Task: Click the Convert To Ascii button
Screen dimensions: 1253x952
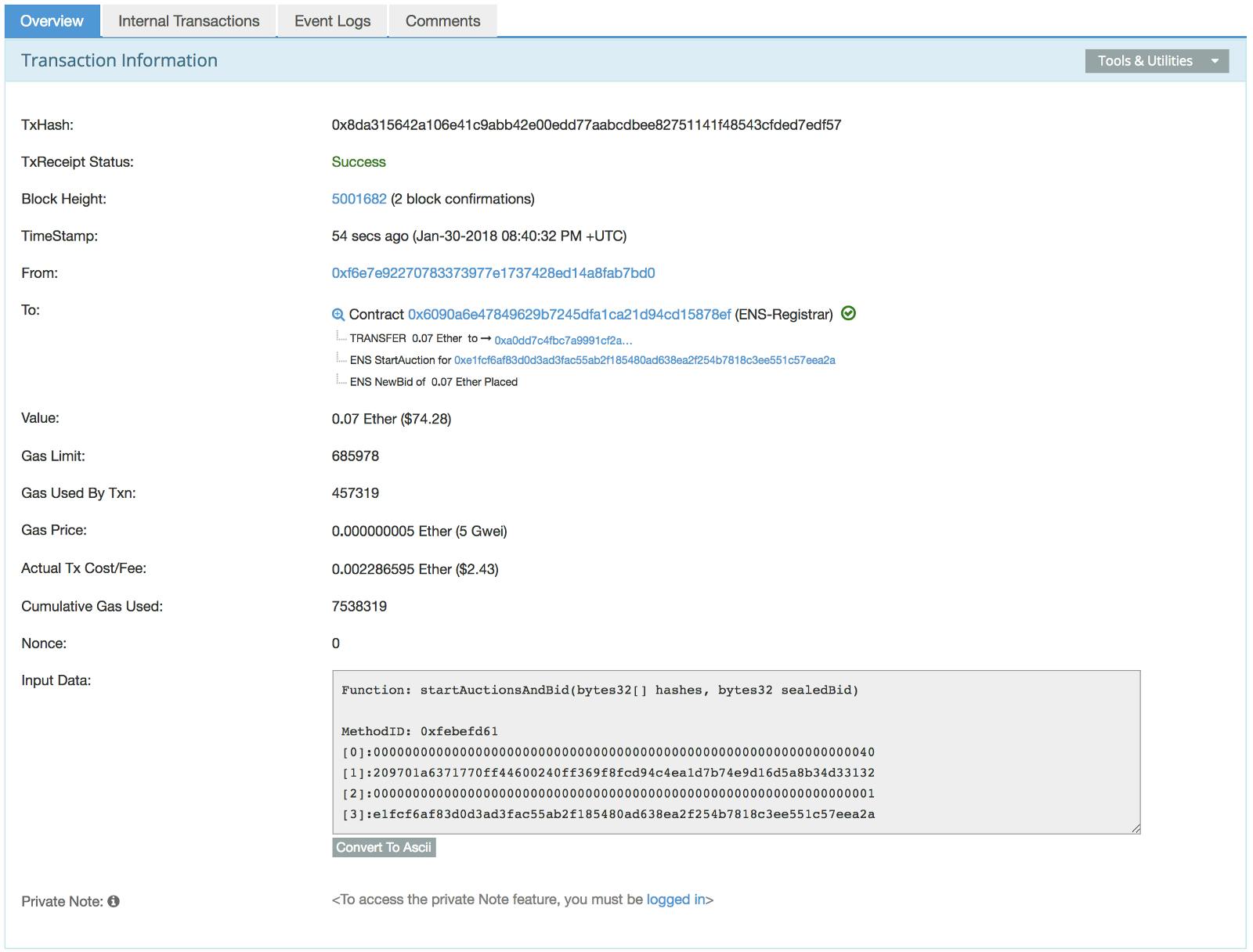Action: click(385, 847)
